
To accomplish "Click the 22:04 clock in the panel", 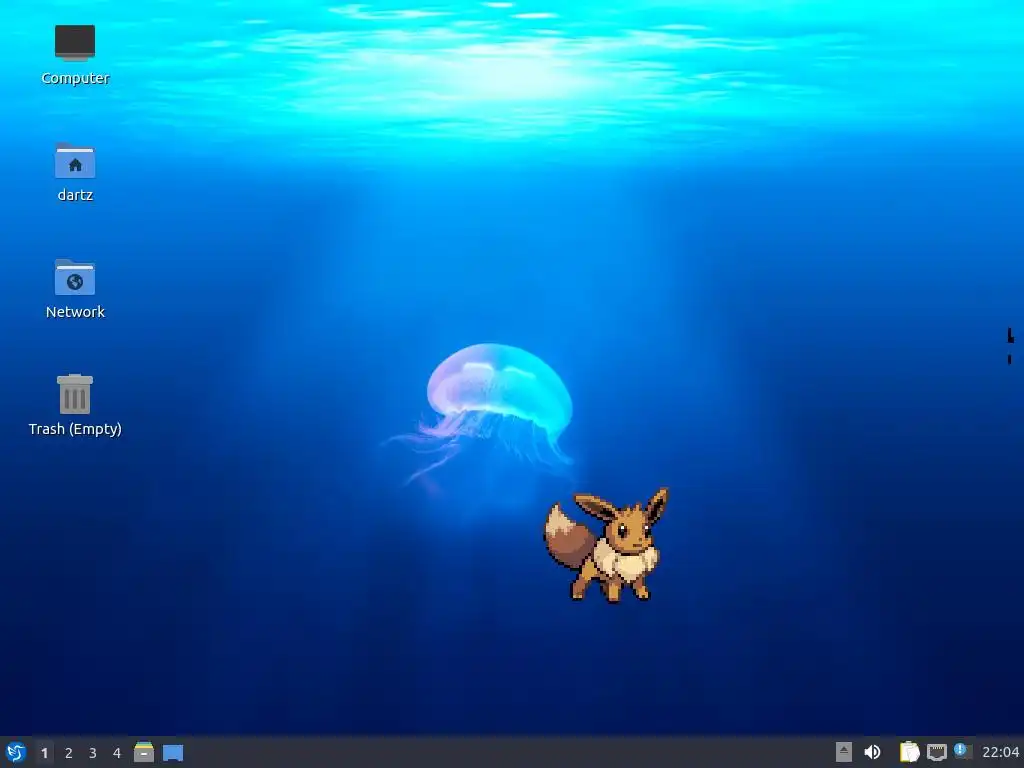I will [1000, 752].
